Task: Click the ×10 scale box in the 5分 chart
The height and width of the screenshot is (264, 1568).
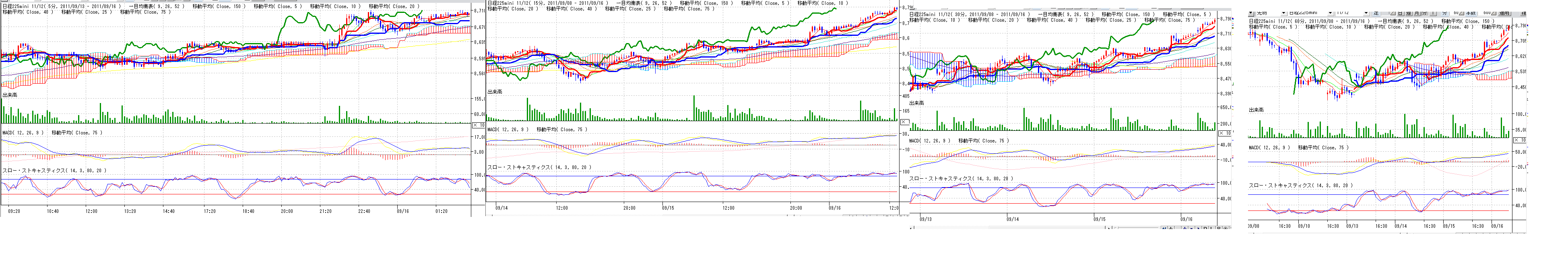Action: coord(479,125)
